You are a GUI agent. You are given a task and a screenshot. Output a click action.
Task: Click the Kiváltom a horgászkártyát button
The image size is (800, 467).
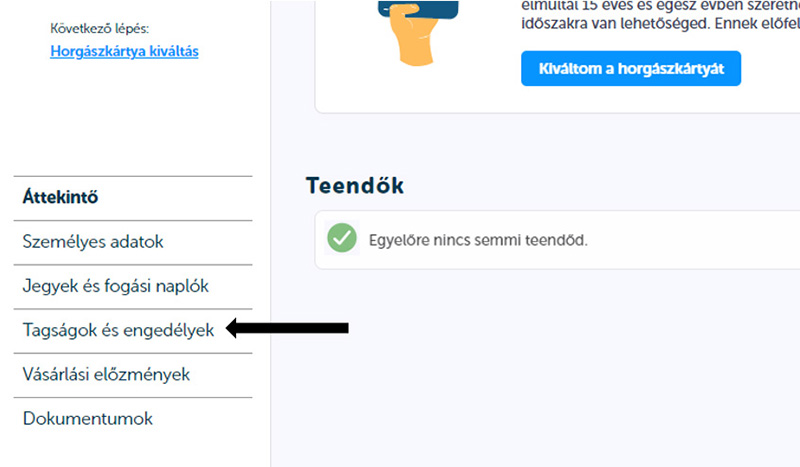pyautogui.click(x=631, y=68)
